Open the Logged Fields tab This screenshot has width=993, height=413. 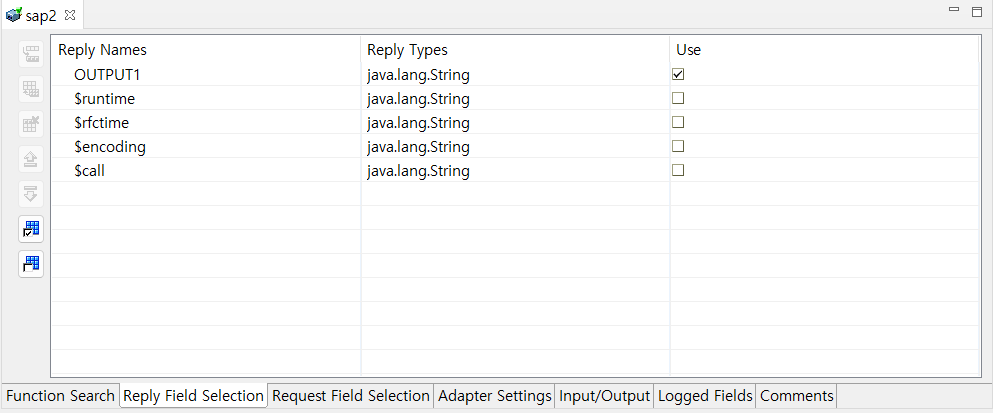(x=705, y=396)
